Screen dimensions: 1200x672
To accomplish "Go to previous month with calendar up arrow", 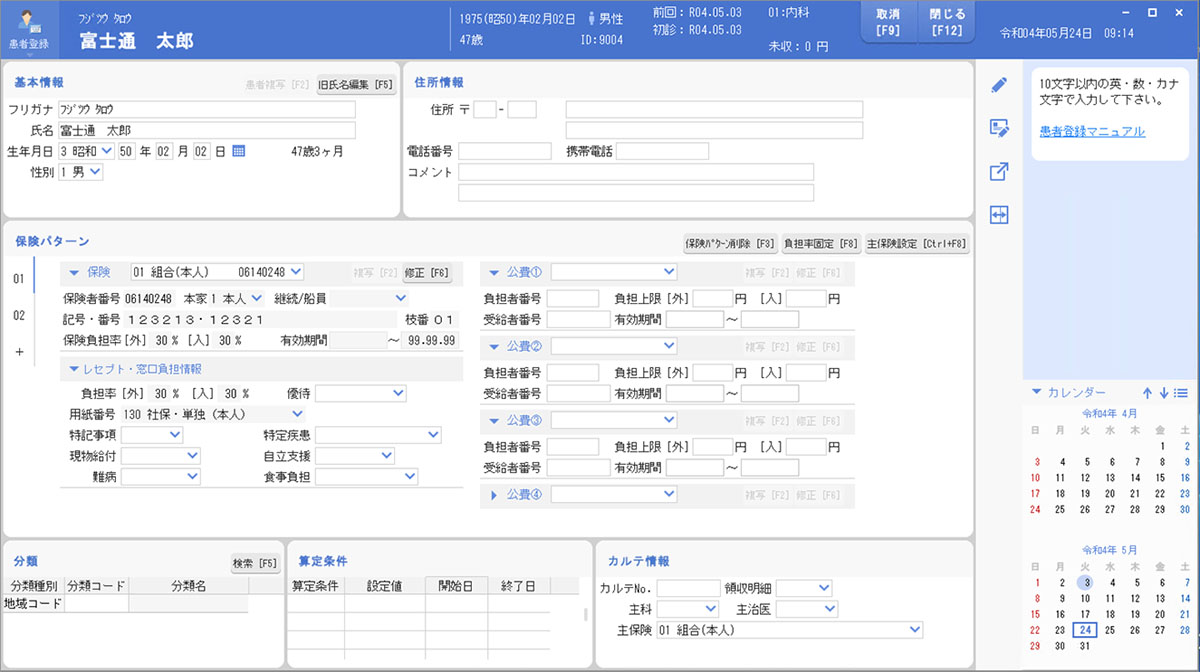I will pyautogui.click(x=1147, y=393).
